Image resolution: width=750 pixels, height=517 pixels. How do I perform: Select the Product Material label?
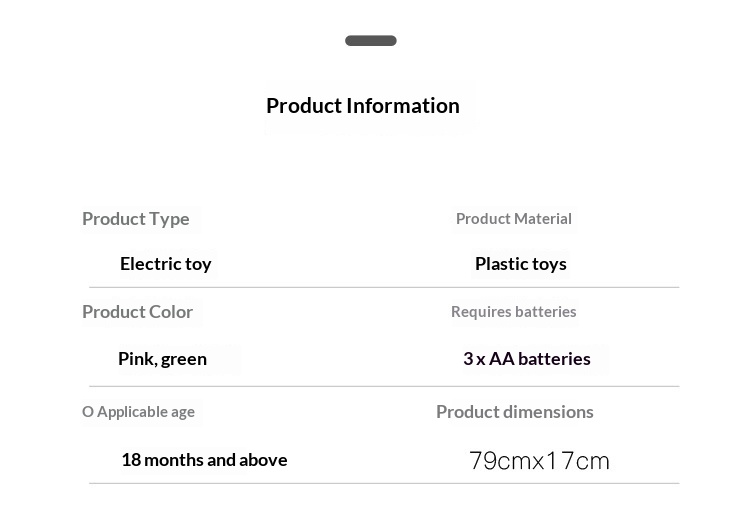514,219
